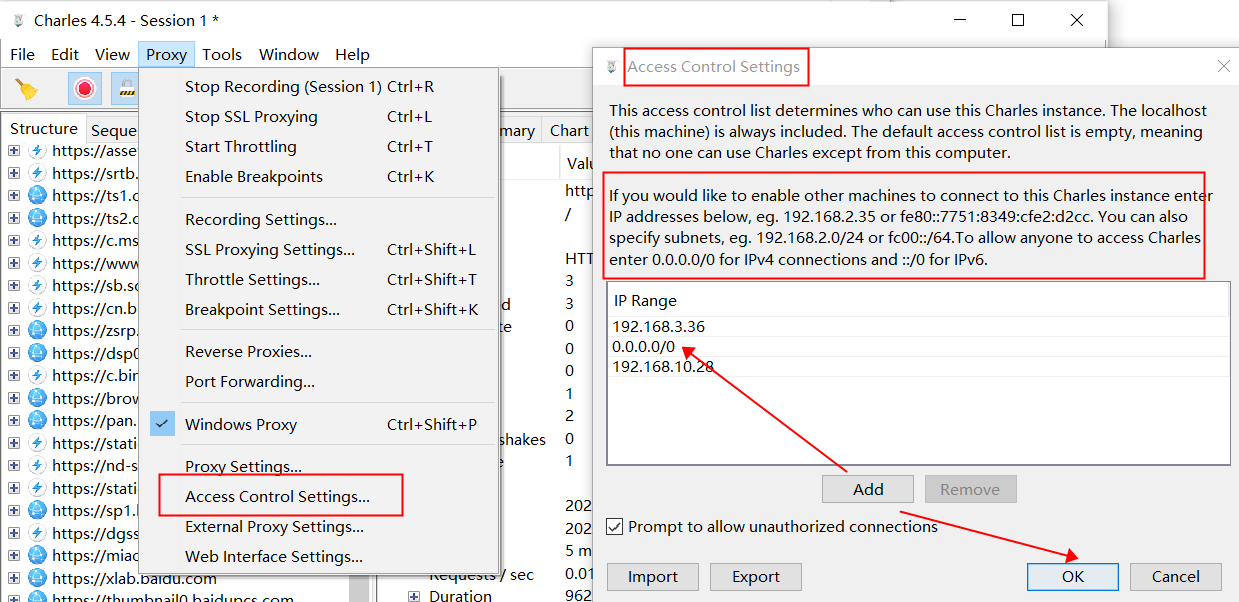The image size is (1239, 602).
Task: Open SSL Proxying Settings... menu entry
Action: click(270, 249)
